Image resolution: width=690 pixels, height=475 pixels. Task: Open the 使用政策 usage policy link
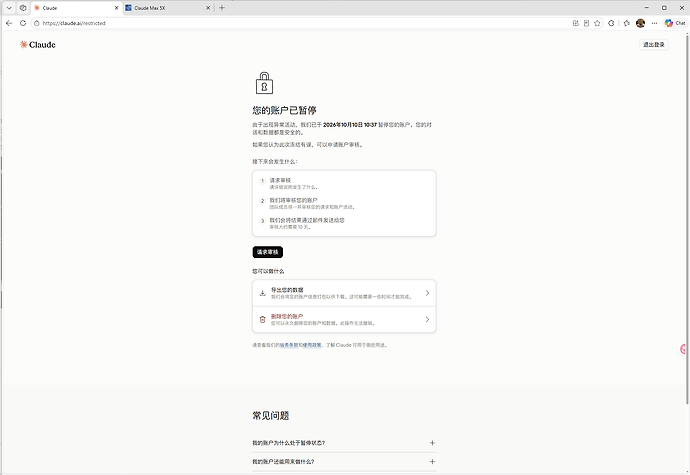tap(312, 345)
